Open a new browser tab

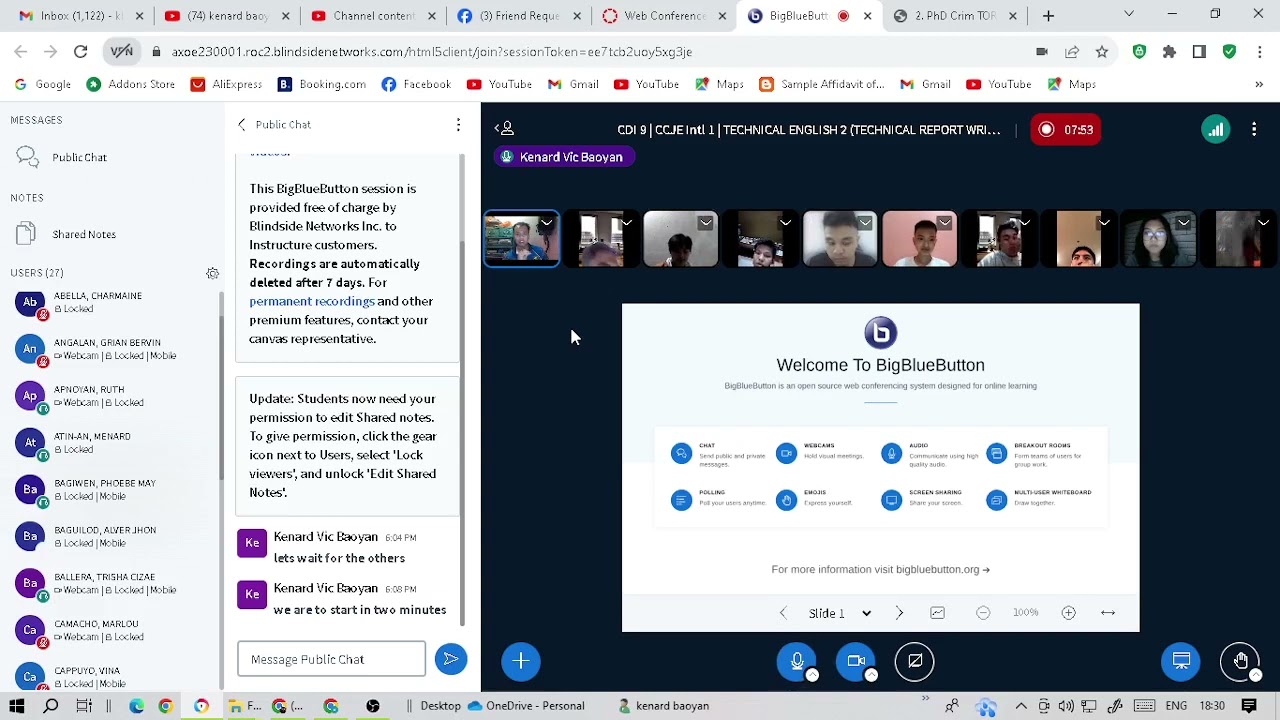1048,16
